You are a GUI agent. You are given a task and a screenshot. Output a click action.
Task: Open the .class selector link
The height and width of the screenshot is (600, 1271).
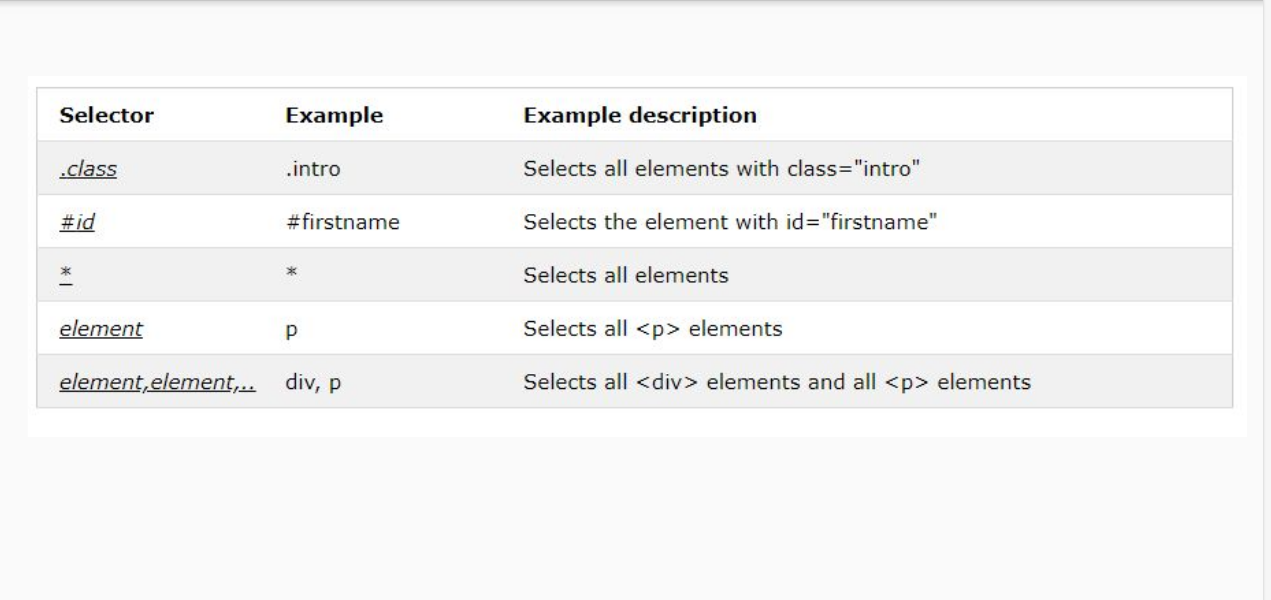click(88, 169)
